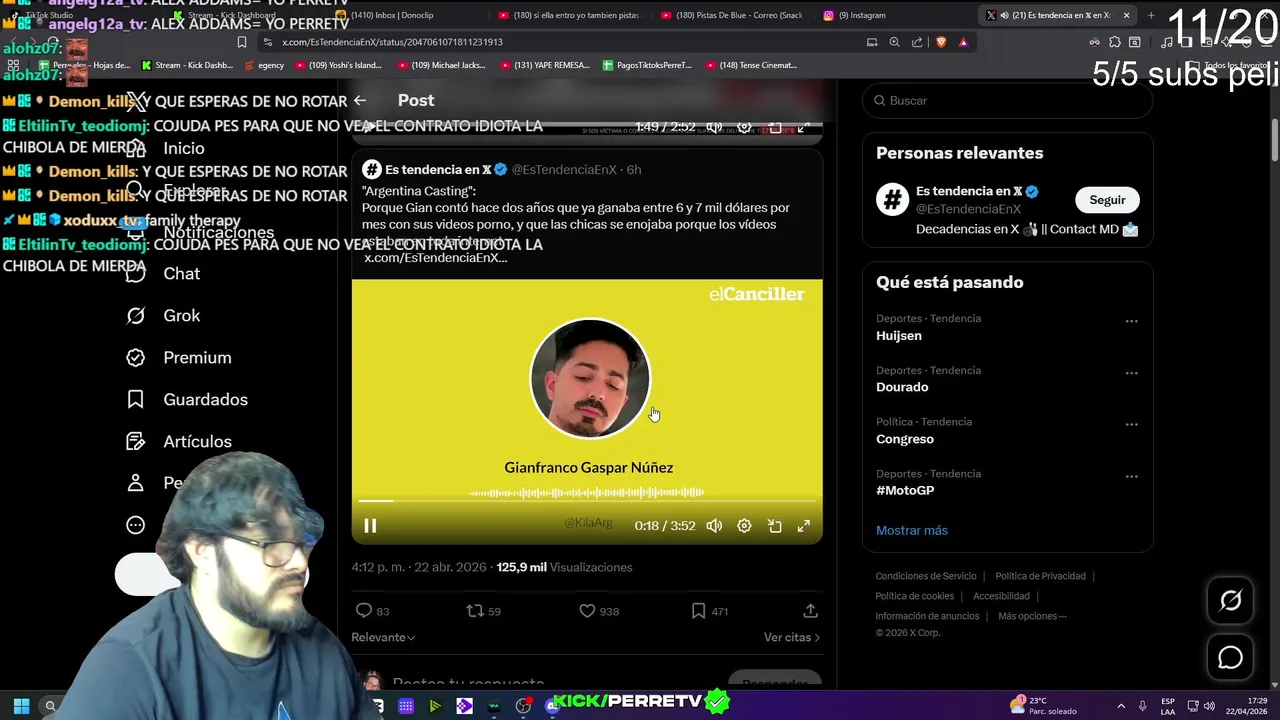The height and width of the screenshot is (720, 1280).
Task: Open Condiciones de Servicio footer link
Action: [926, 576]
